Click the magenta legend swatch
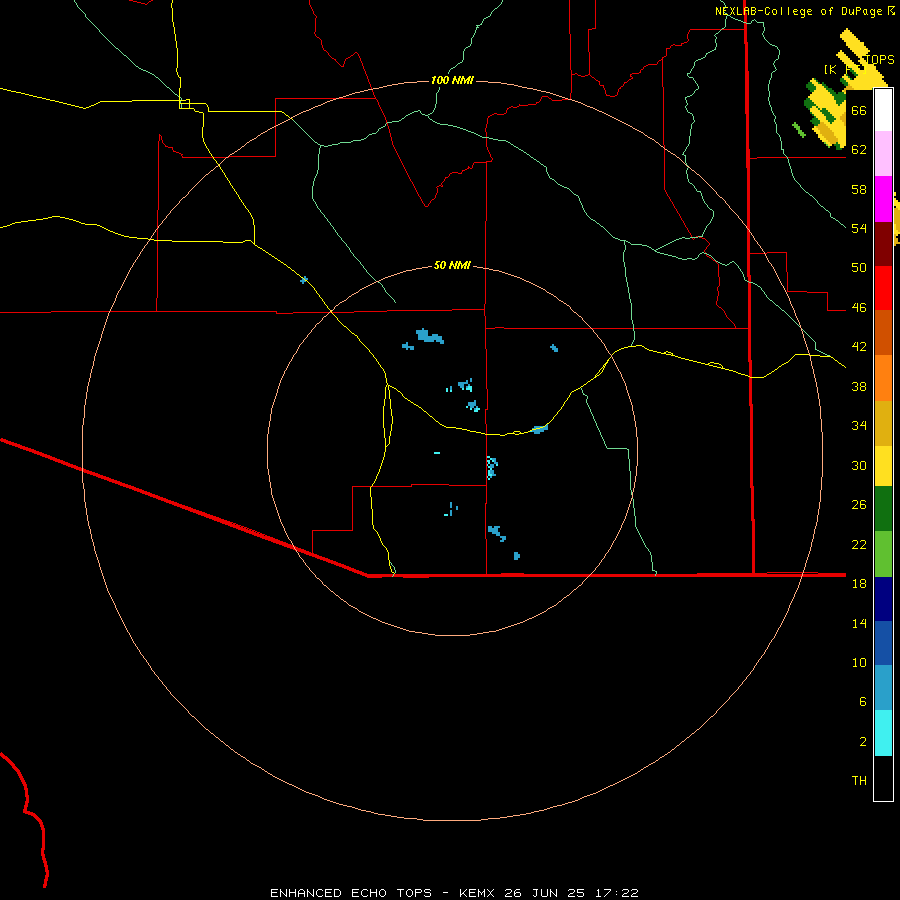 [883, 199]
